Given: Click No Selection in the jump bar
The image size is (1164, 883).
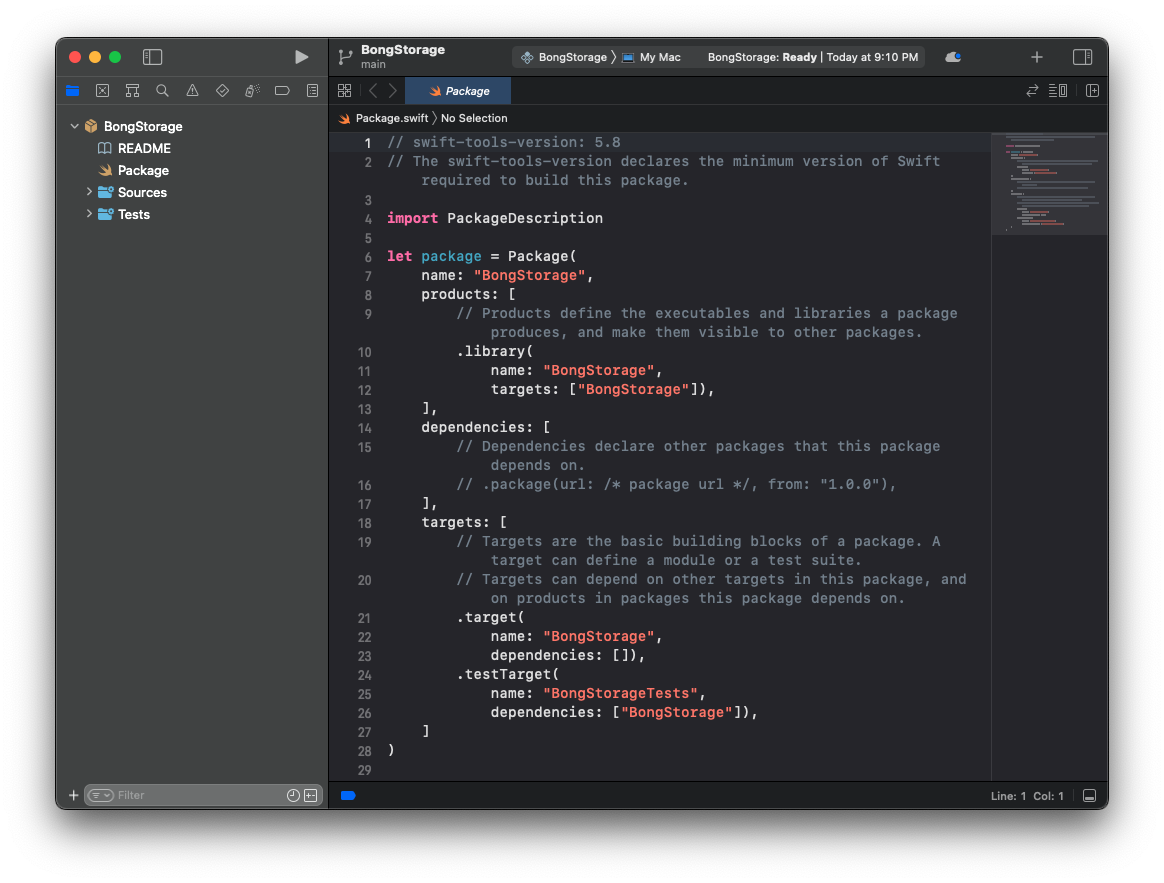Looking at the screenshot, I should tap(474, 118).
